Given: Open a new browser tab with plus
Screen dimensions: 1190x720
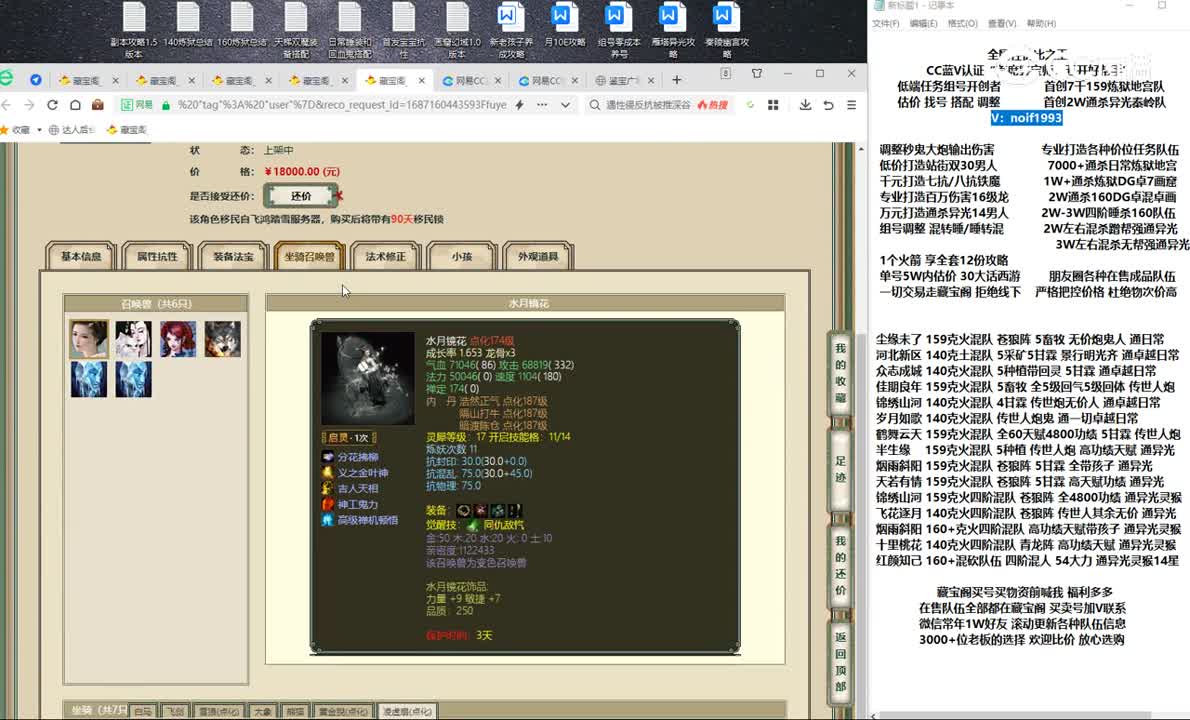Looking at the screenshot, I should (676, 80).
